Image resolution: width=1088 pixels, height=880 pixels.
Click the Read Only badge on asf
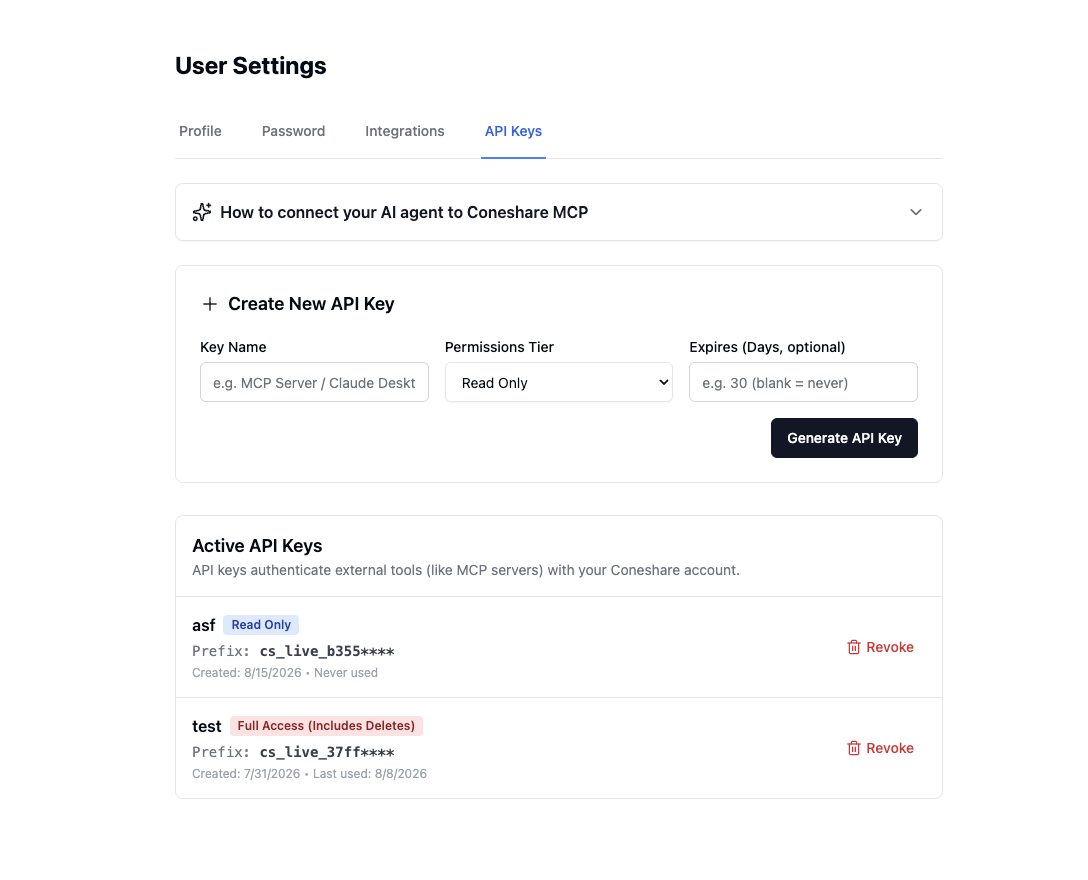[261, 625]
